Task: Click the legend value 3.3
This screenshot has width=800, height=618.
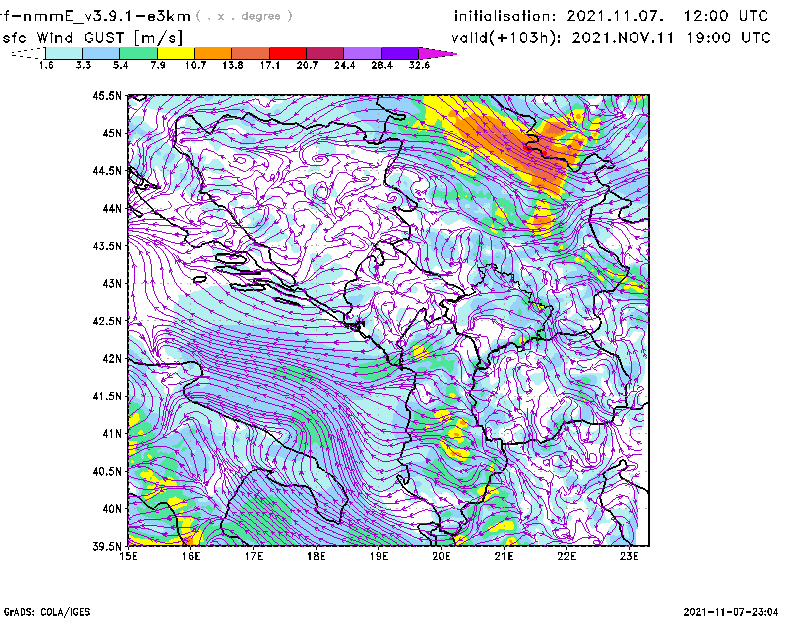Action: (83, 65)
